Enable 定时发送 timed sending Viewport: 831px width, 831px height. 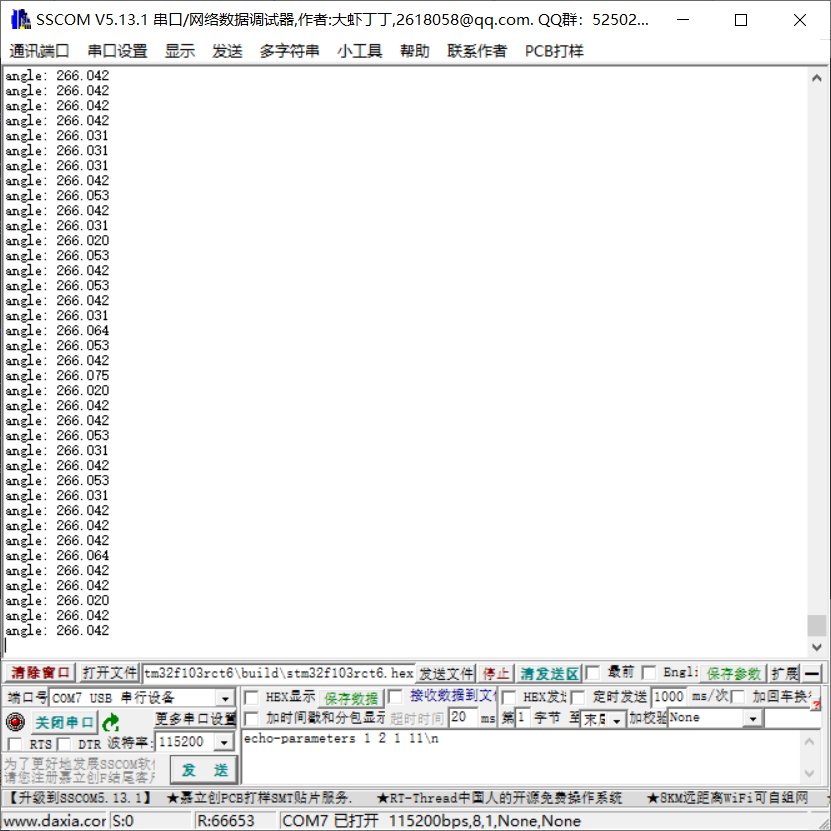[x=576, y=696]
